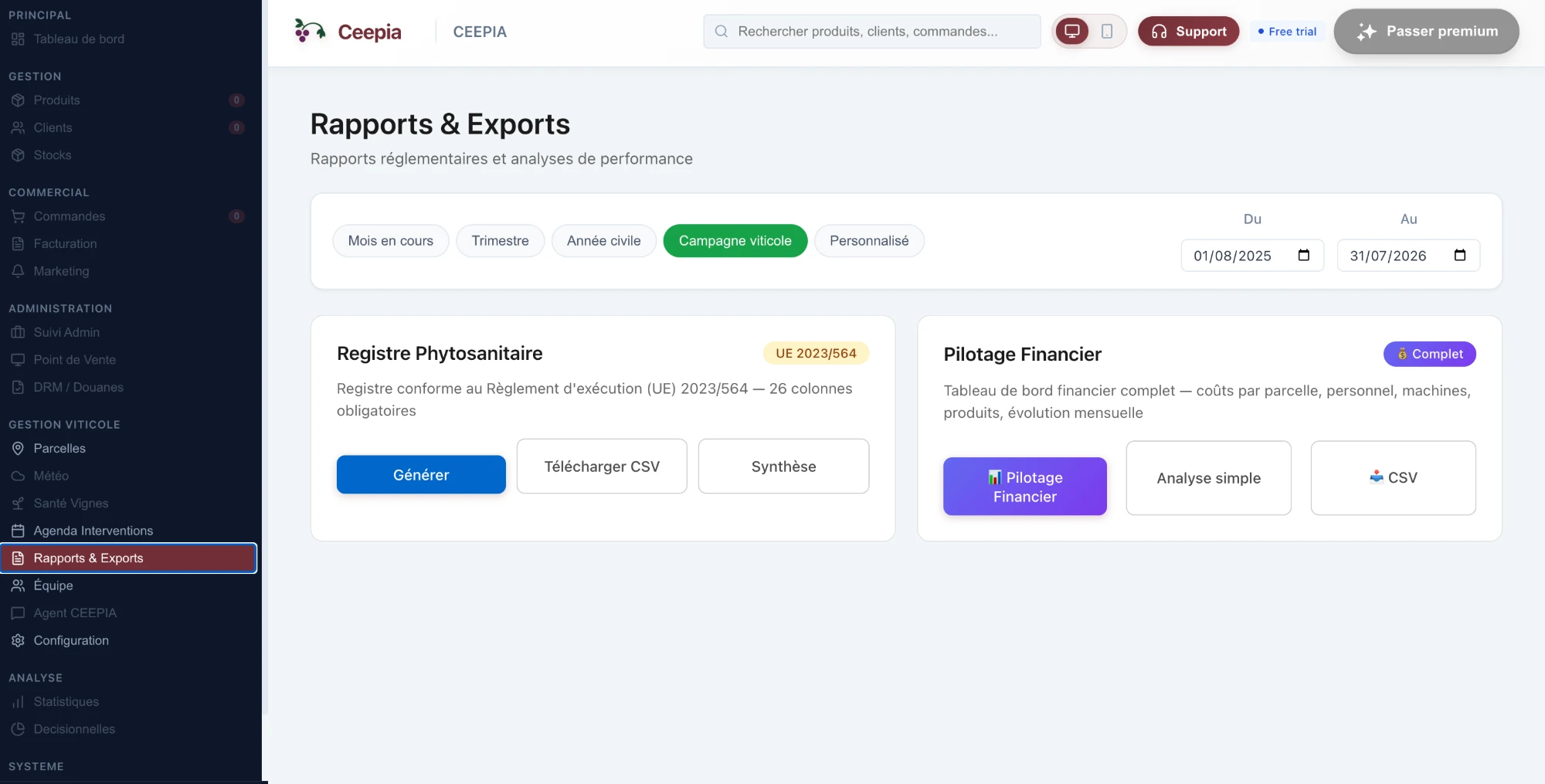Click the Commandes cart icon
The image size is (1545, 784).
(x=18, y=216)
